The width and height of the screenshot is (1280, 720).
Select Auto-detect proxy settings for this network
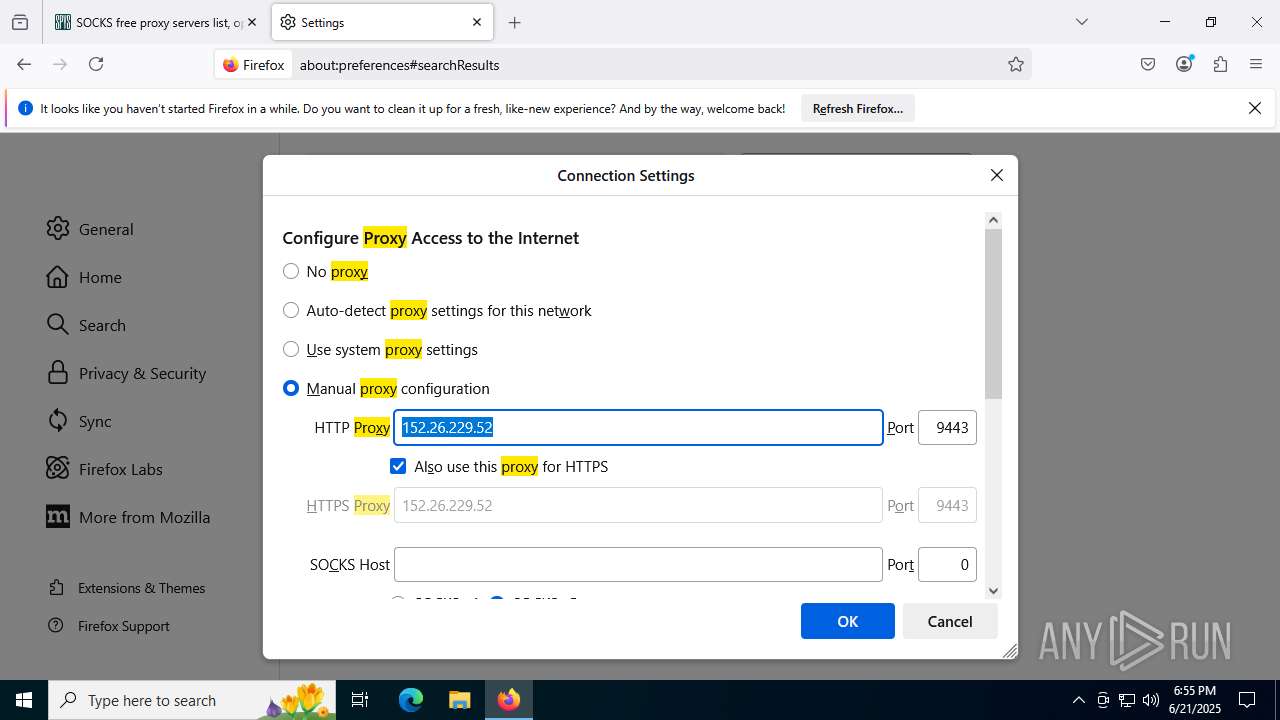tap(291, 310)
